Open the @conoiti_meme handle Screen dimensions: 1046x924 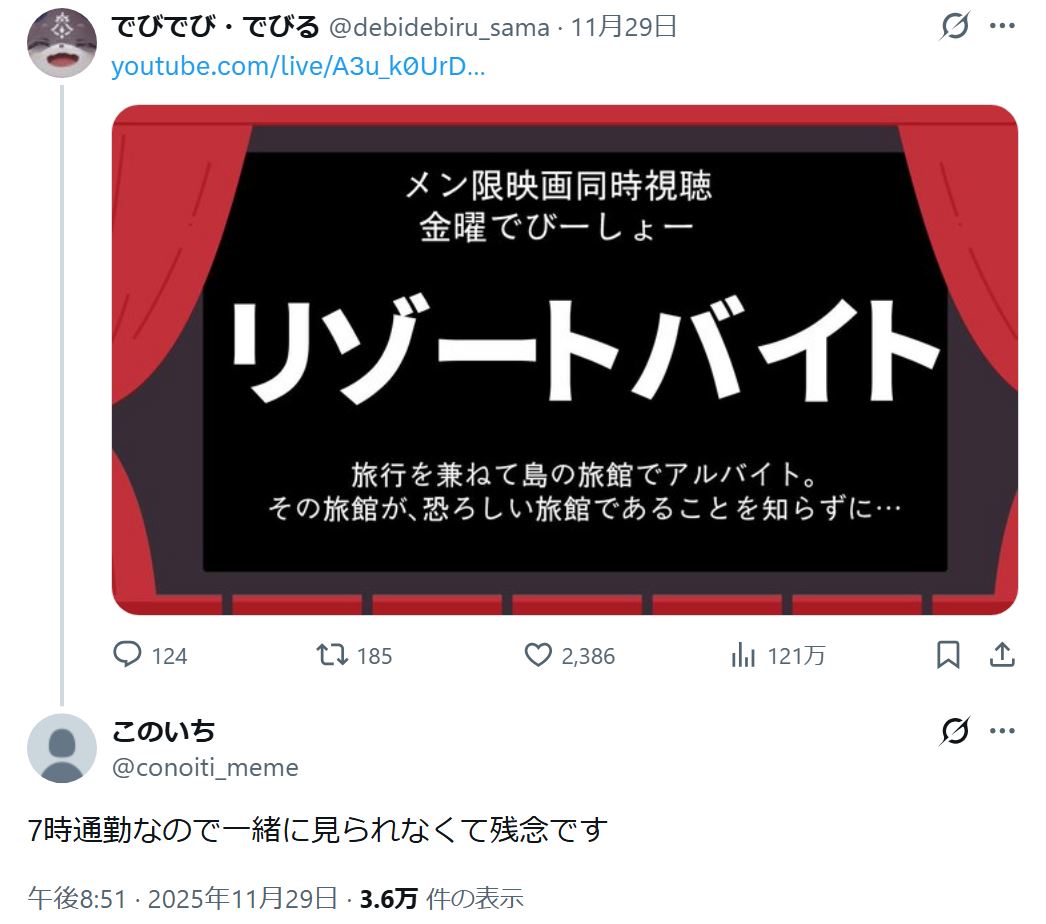tap(205, 767)
